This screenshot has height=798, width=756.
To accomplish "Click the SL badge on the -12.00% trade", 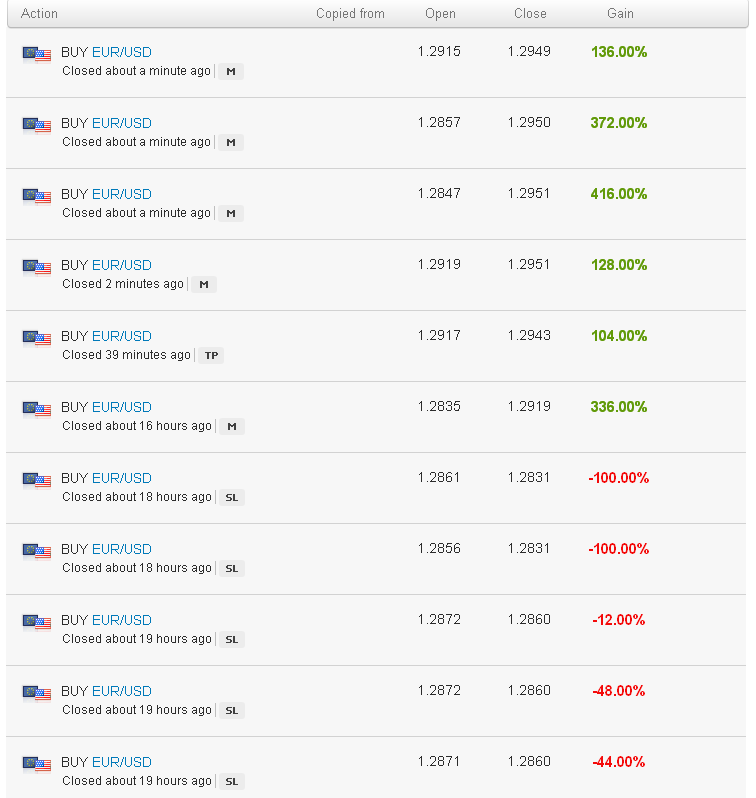I will (x=232, y=640).
